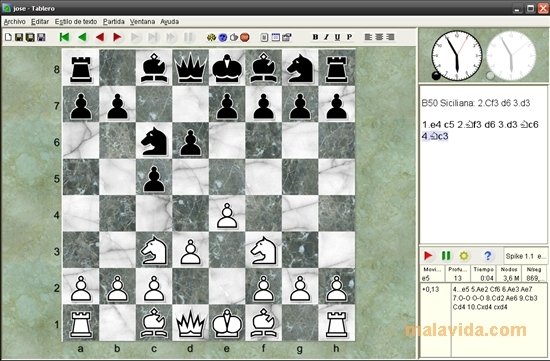Click the grey hand icon in toolbar
The width and height of the screenshot is (550, 361).
coord(234,37)
